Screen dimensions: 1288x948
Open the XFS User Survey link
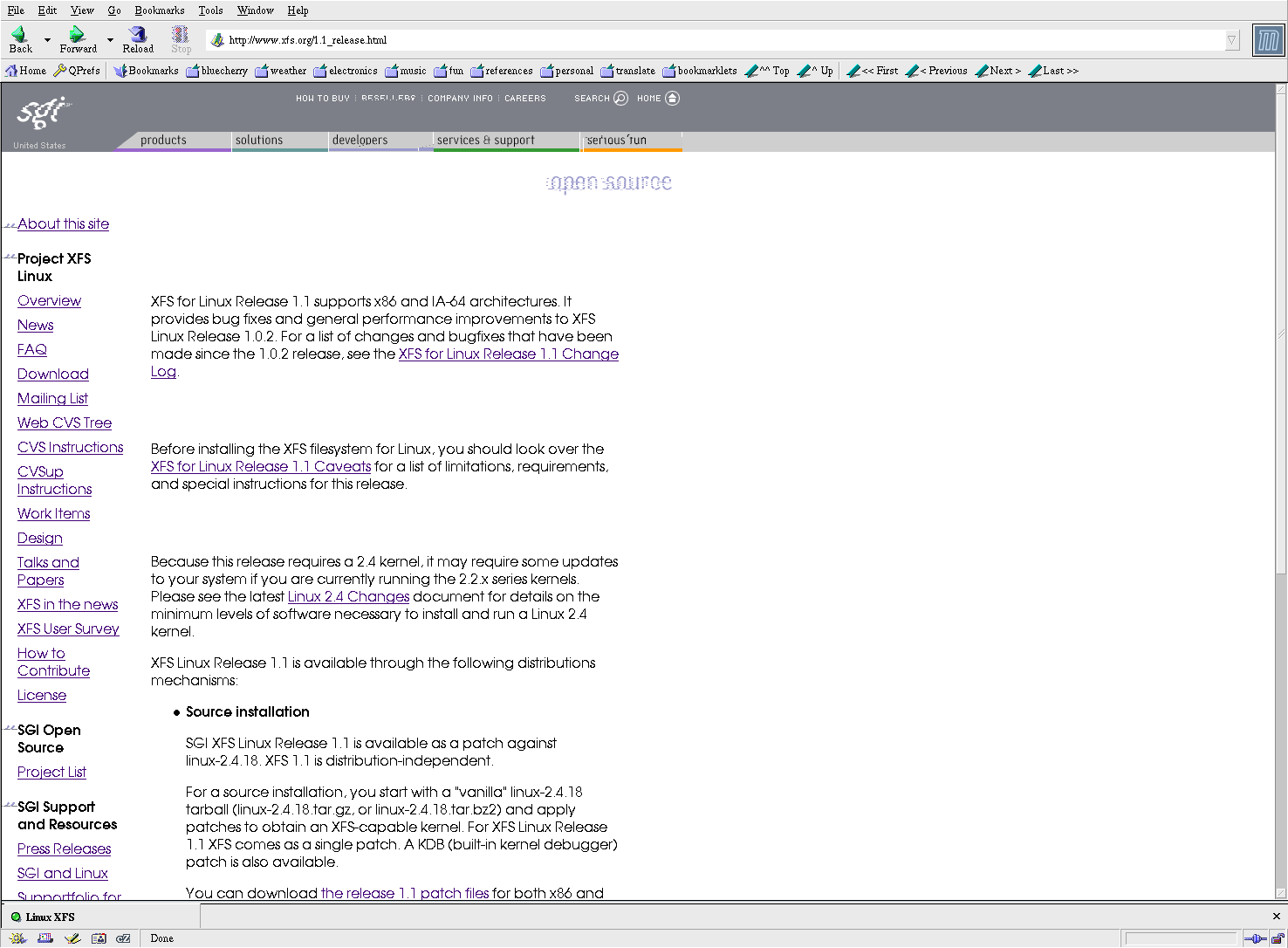coord(68,629)
